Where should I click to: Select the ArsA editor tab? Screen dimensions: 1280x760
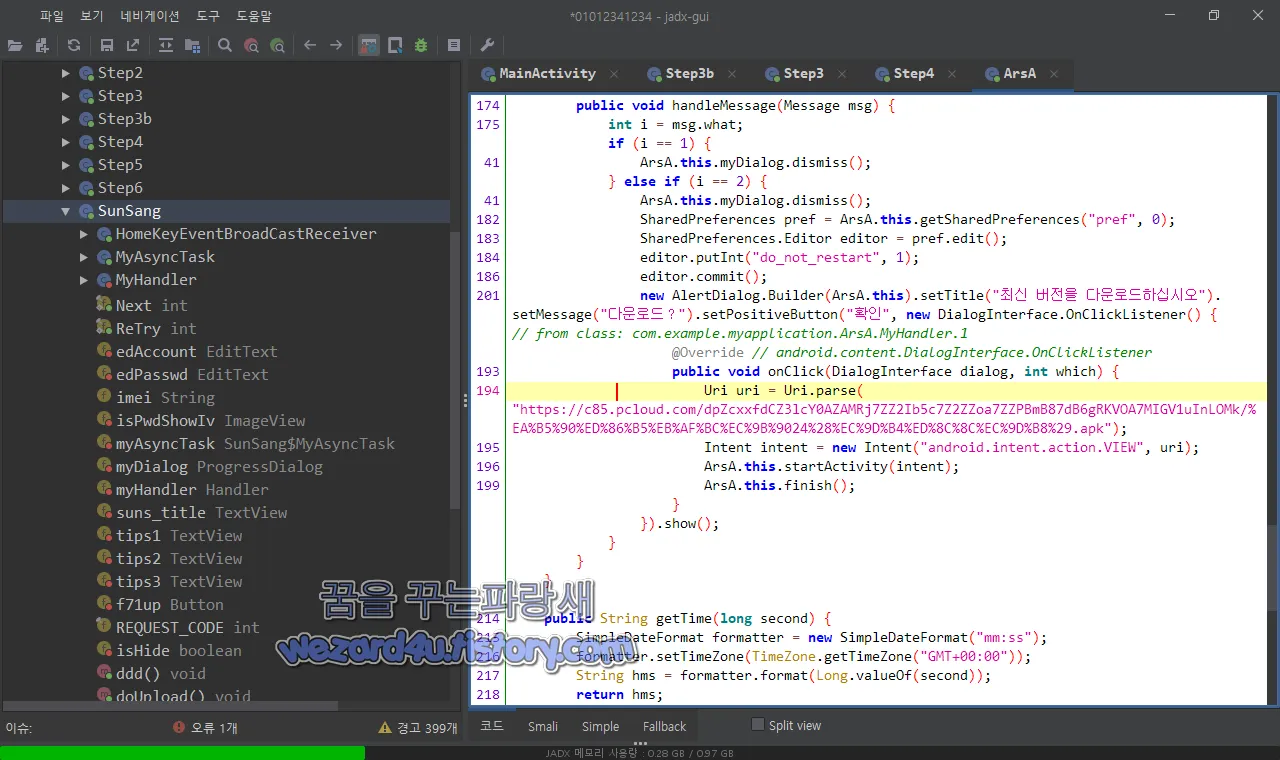click(x=1020, y=74)
